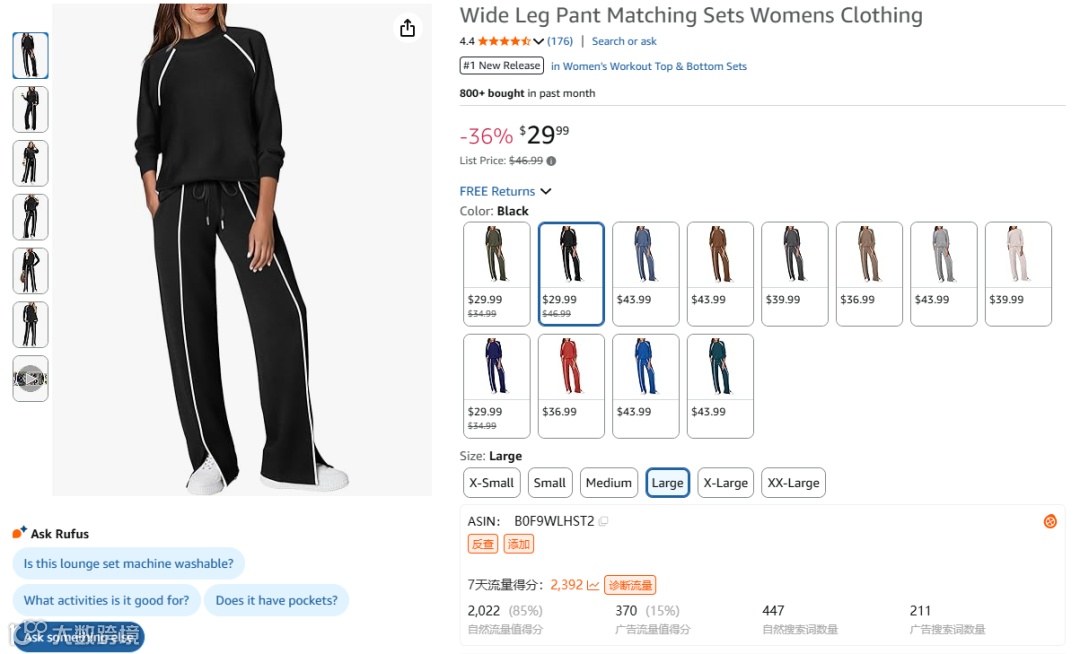This screenshot has height=654, width=1080.
Task: Open the orange extension icon in ASIN panel
Action: tap(1050, 521)
